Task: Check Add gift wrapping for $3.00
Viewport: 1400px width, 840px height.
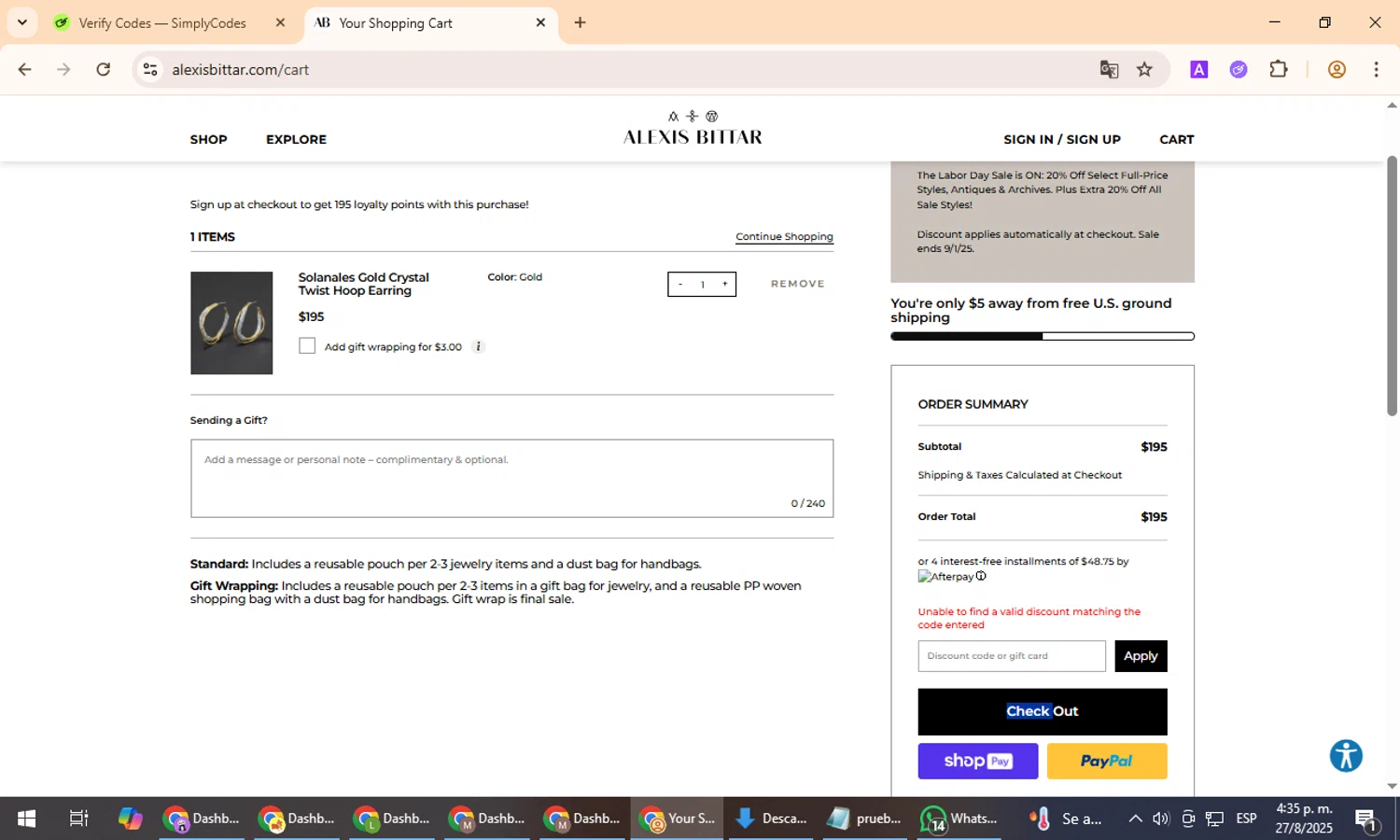Action: tap(307, 346)
